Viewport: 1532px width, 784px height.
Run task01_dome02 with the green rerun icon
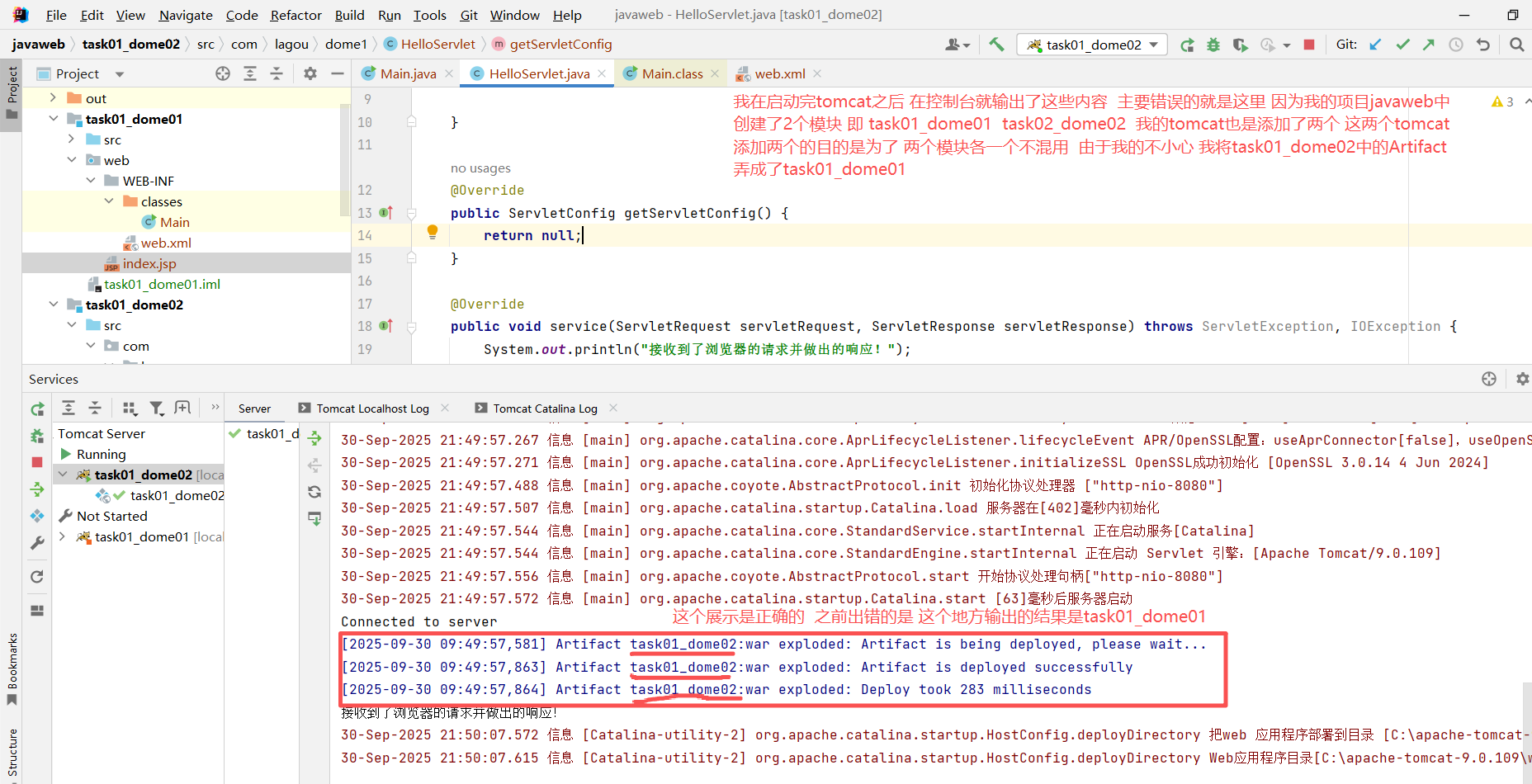point(1187,45)
